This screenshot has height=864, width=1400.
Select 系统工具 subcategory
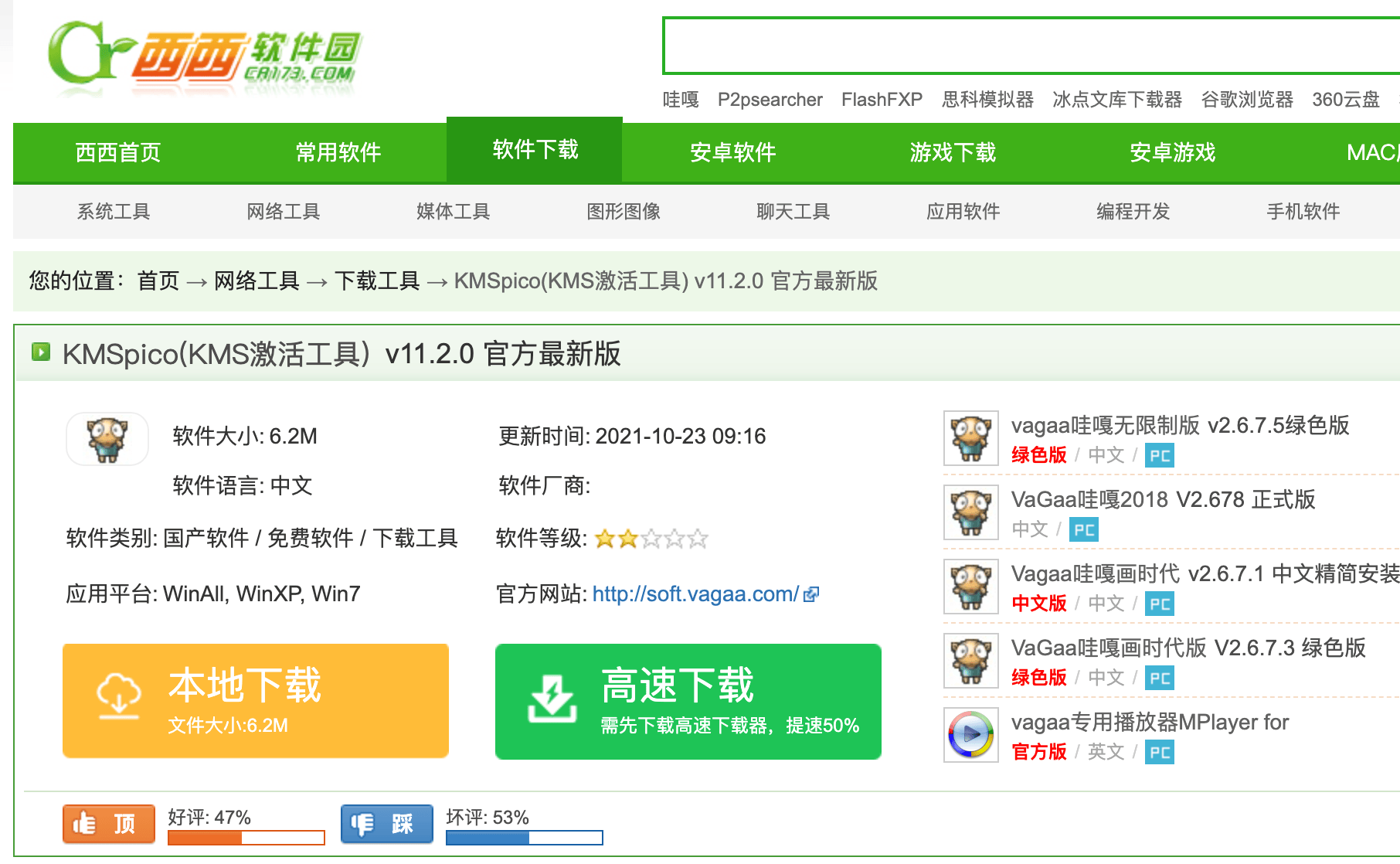click(114, 212)
